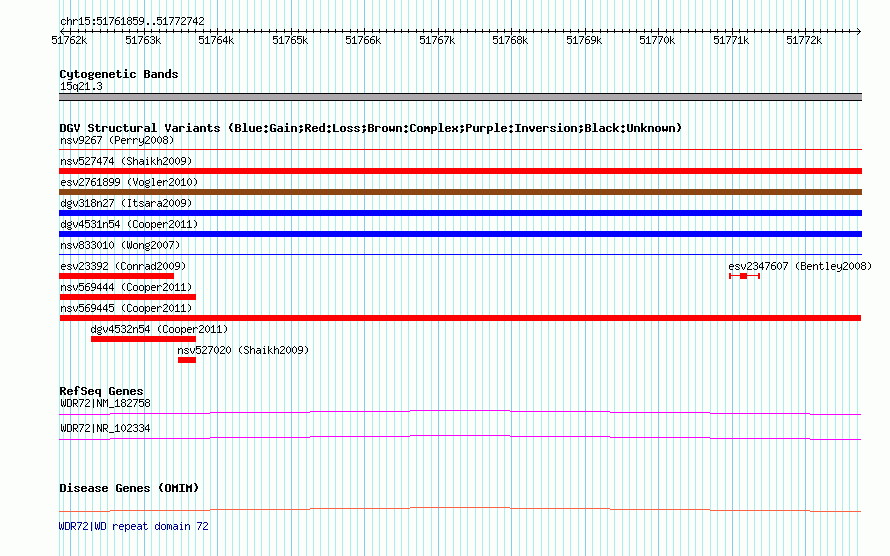Open variant dgv4531n54 (Cooper2011) label
The height and width of the screenshot is (556, 890).
coord(129,224)
